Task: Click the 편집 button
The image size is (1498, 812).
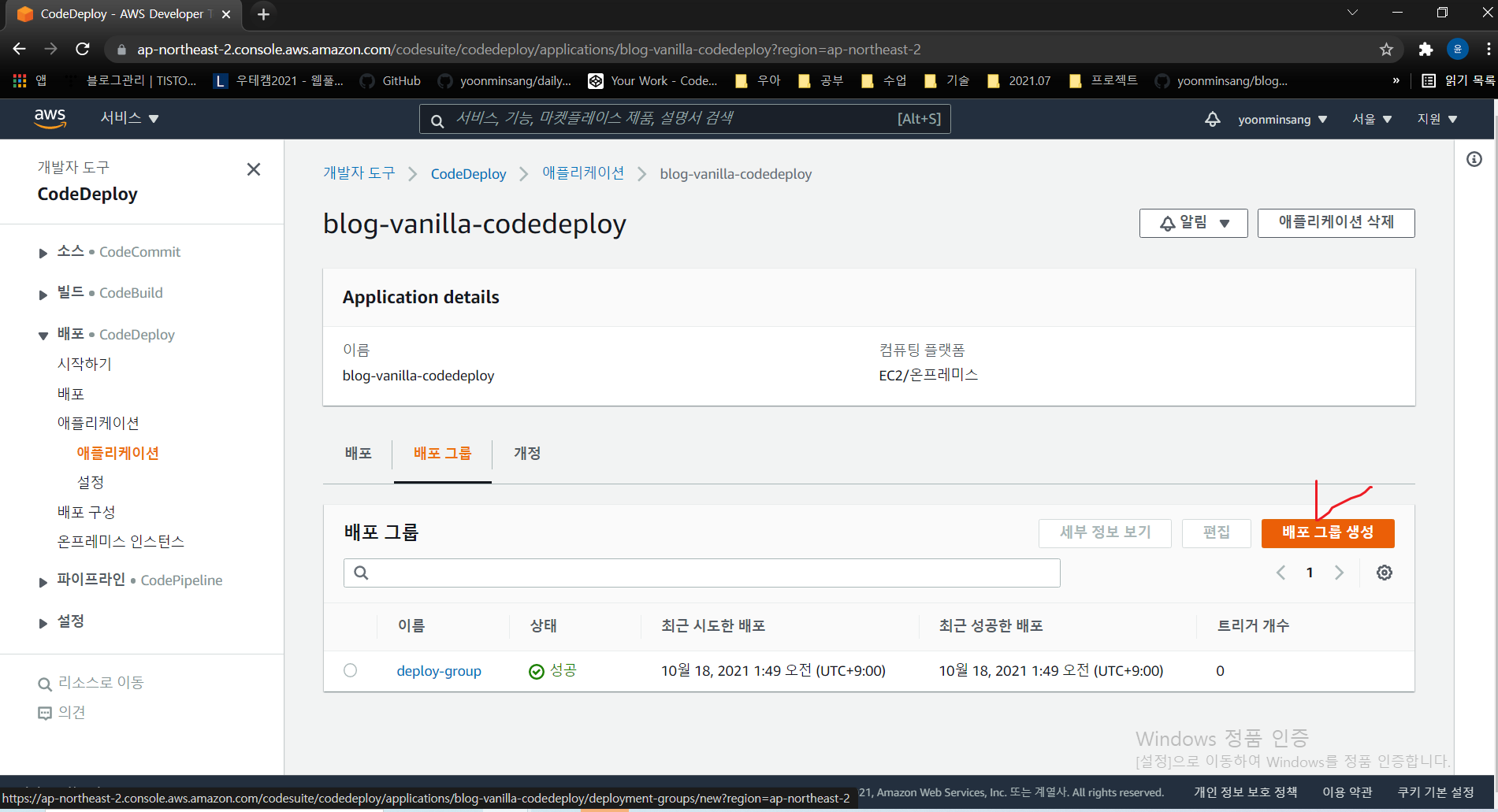Action: tap(1217, 532)
